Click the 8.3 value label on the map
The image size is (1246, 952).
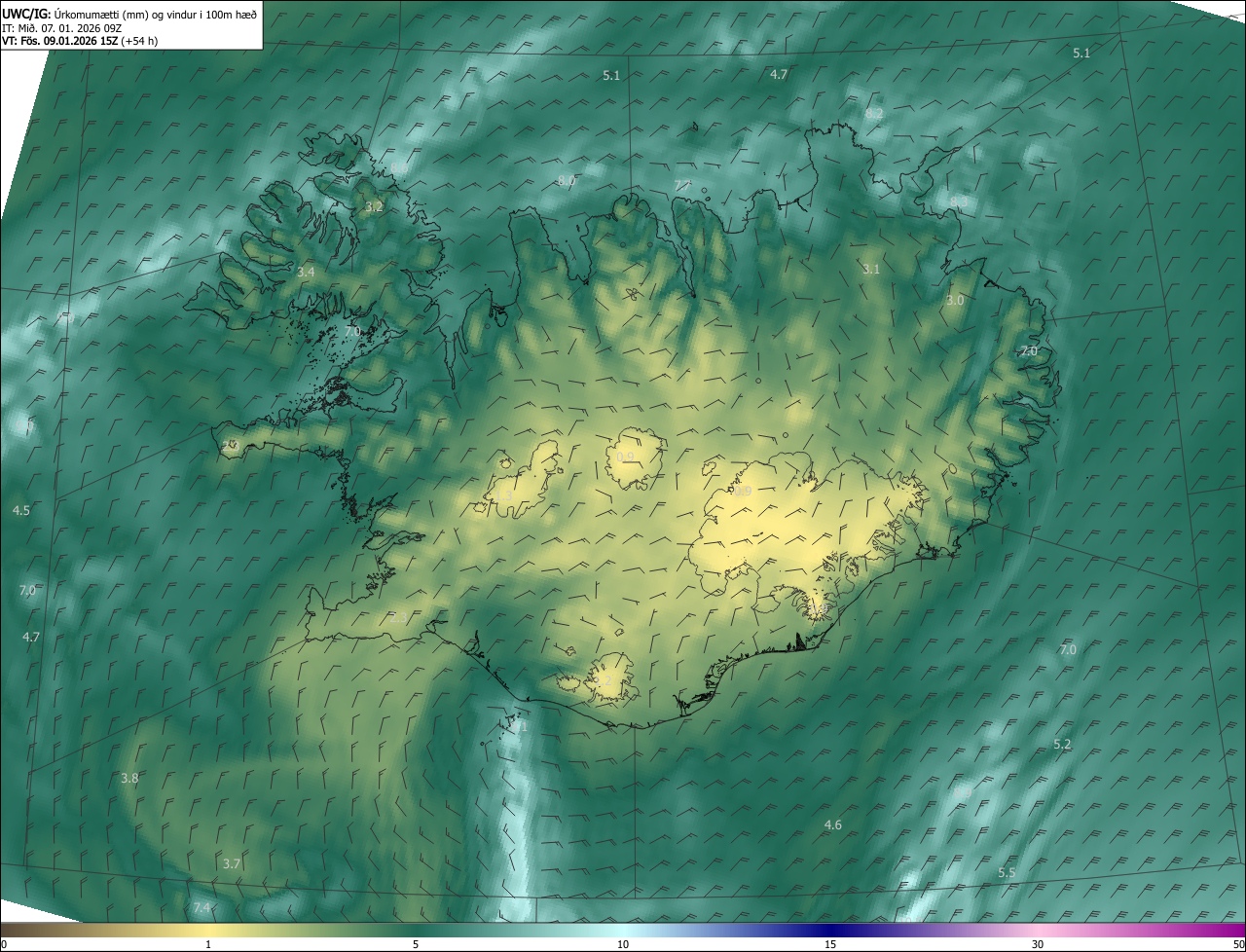[958, 201]
